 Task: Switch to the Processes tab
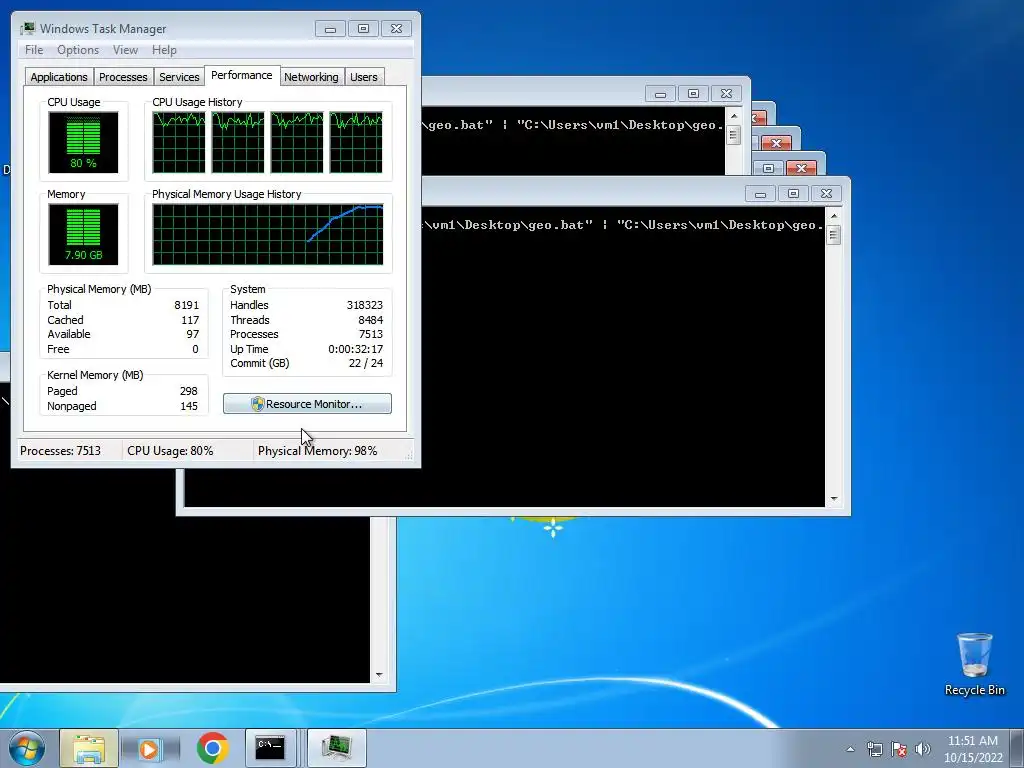123,77
